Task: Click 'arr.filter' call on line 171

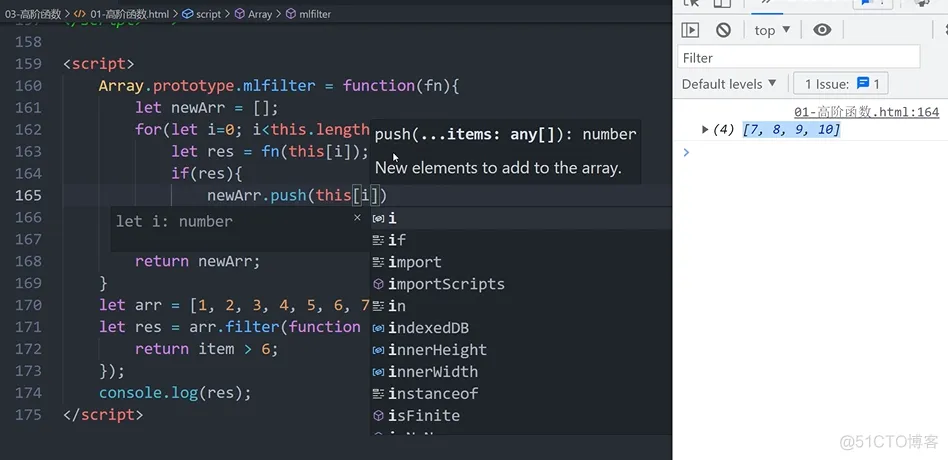Action: pos(234,327)
